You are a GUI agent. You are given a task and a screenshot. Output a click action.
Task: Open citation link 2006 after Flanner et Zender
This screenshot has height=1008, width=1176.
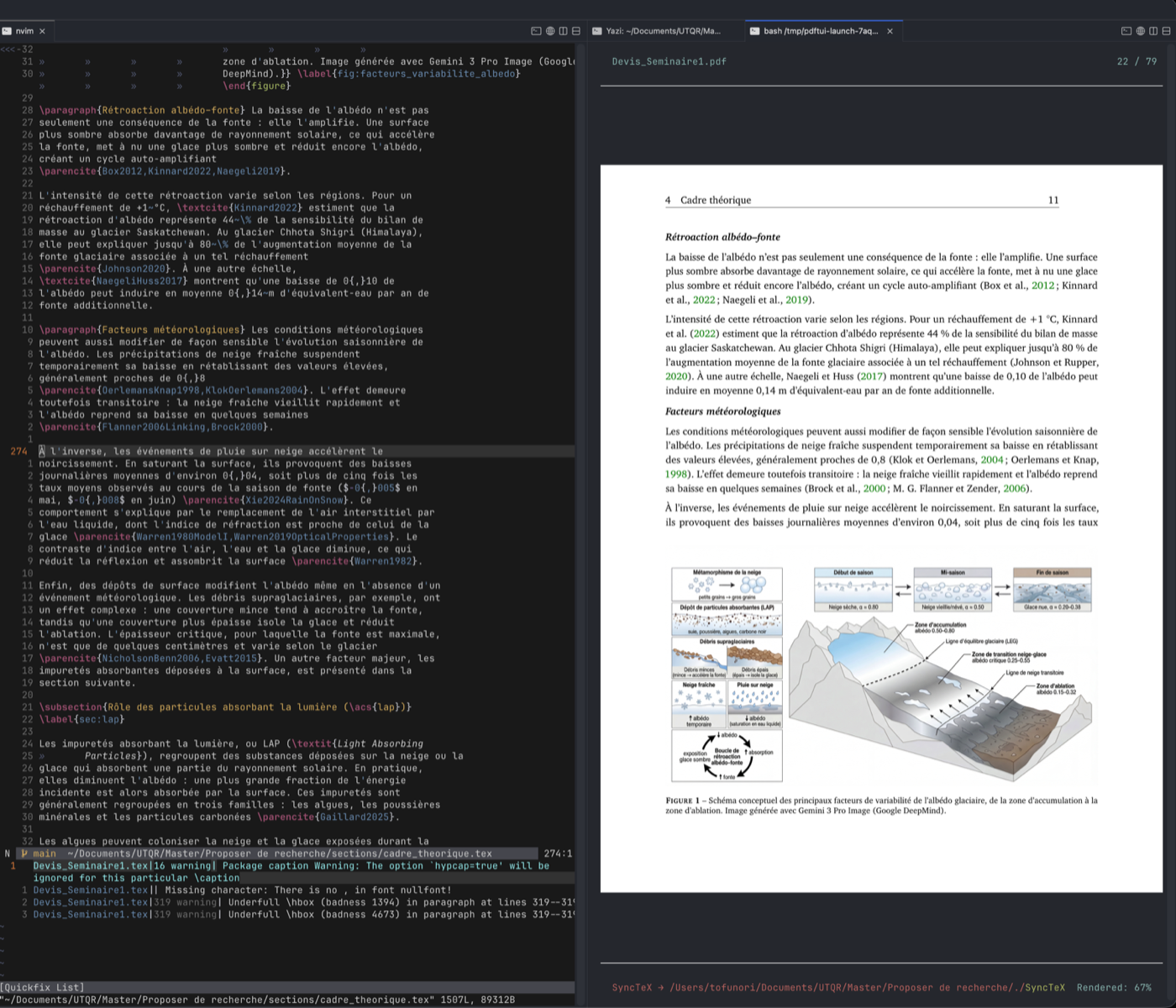(1014, 488)
